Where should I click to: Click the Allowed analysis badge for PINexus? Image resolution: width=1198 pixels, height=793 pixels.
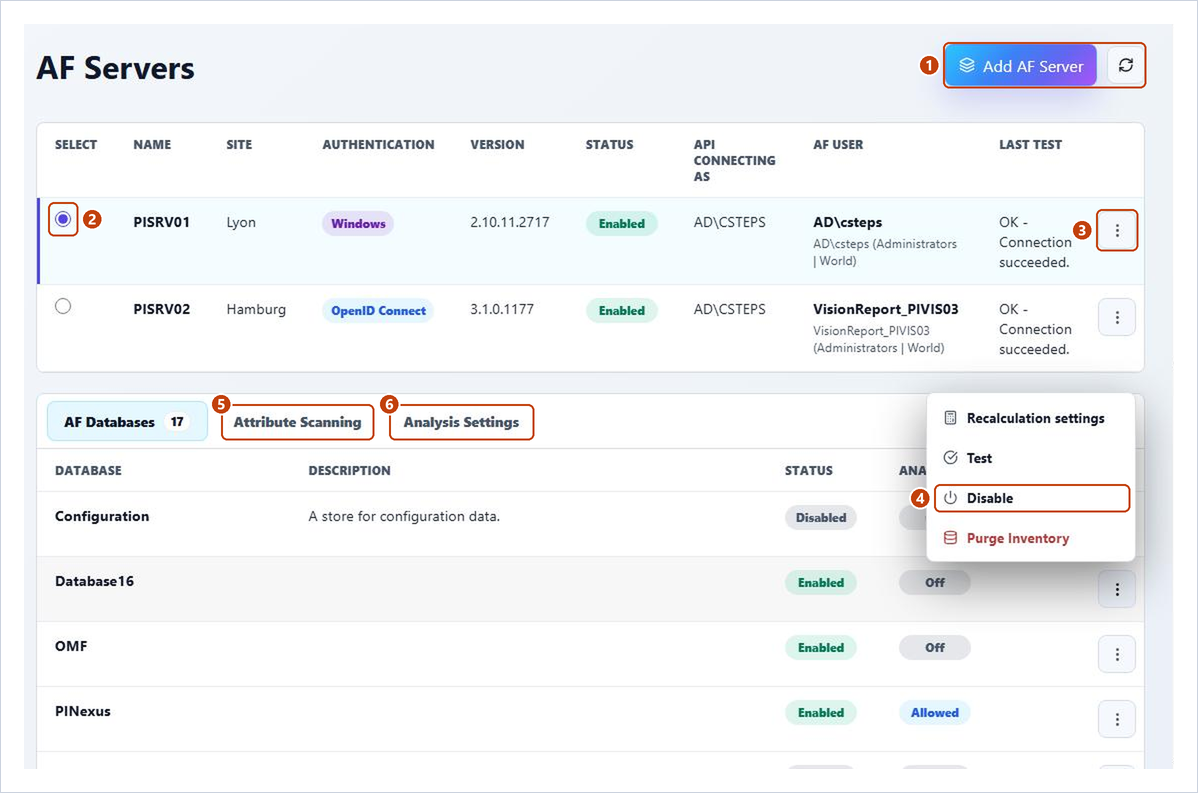934,712
